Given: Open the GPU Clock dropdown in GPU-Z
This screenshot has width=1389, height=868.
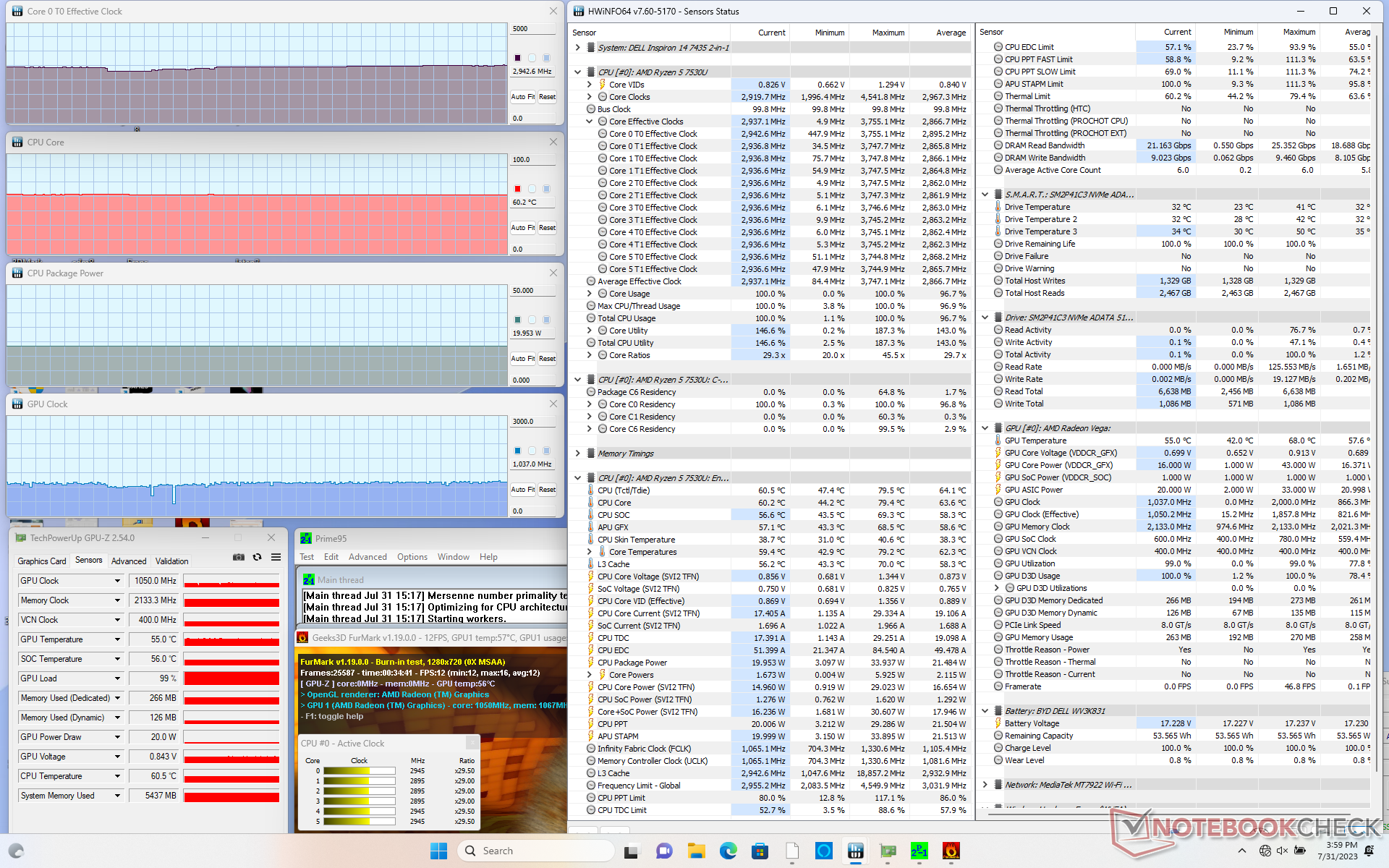Looking at the screenshot, I should (117, 581).
